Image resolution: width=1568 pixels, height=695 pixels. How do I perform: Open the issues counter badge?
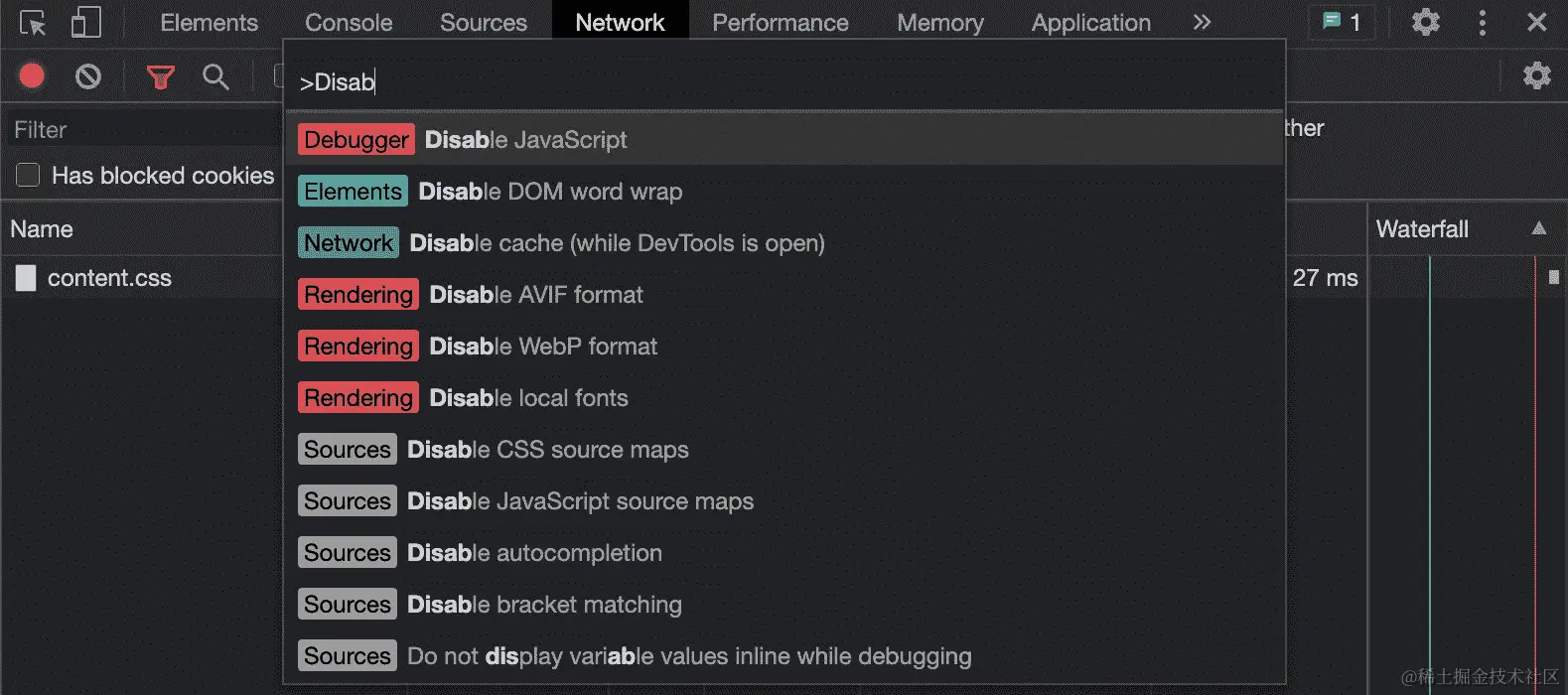click(1342, 22)
